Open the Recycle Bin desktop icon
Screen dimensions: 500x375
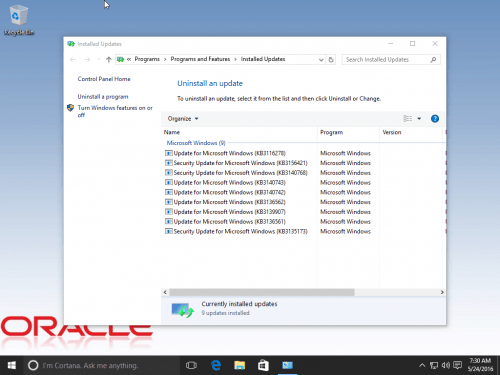[19, 20]
